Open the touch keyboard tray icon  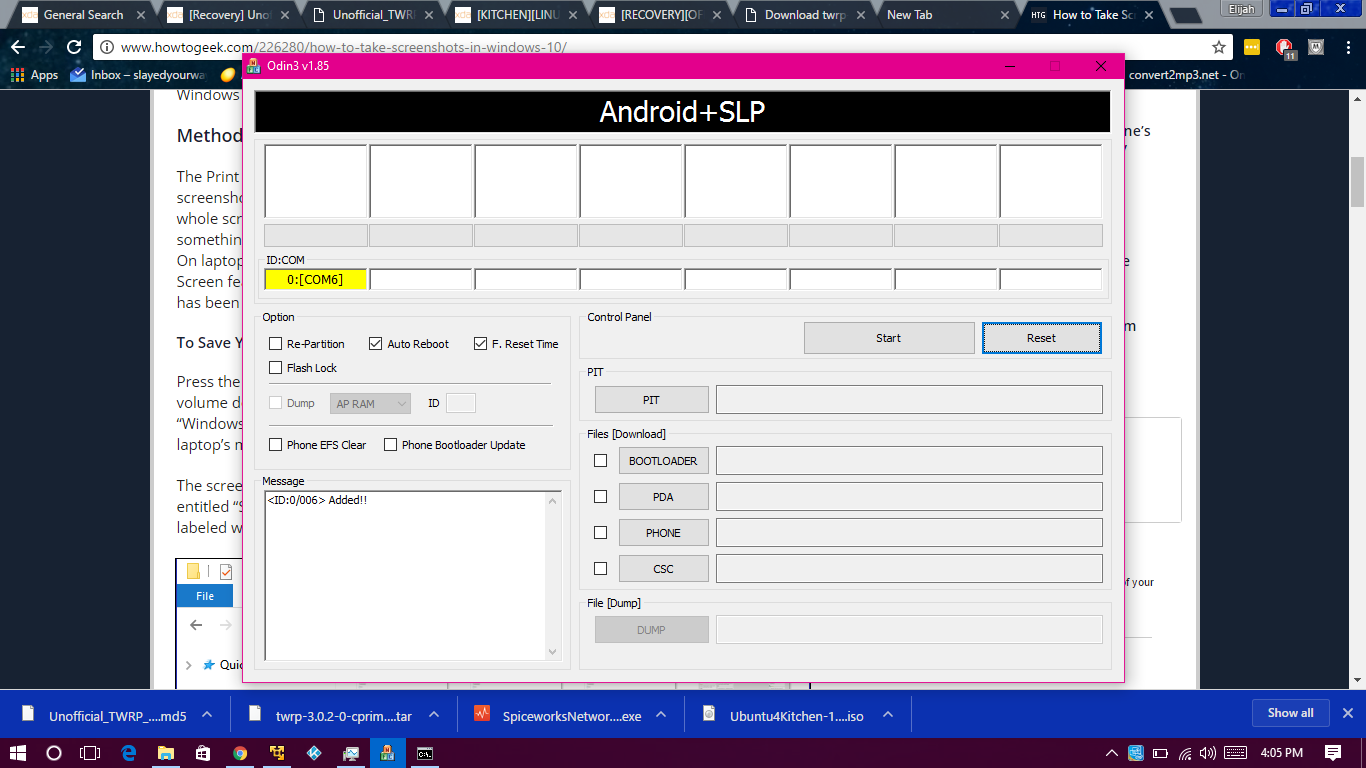[1236, 753]
